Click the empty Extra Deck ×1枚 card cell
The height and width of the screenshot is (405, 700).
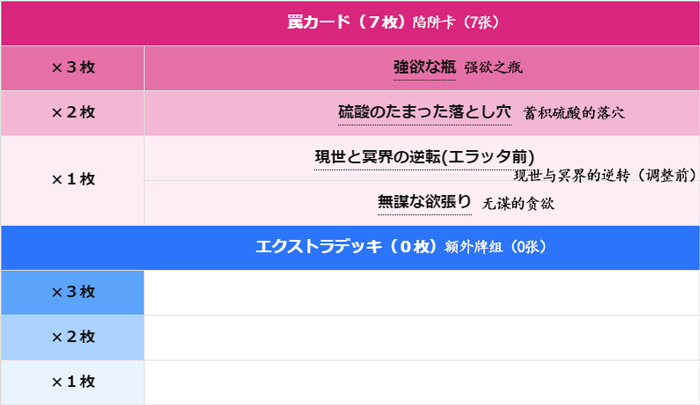pyautogui.click(x=421, y=382)
